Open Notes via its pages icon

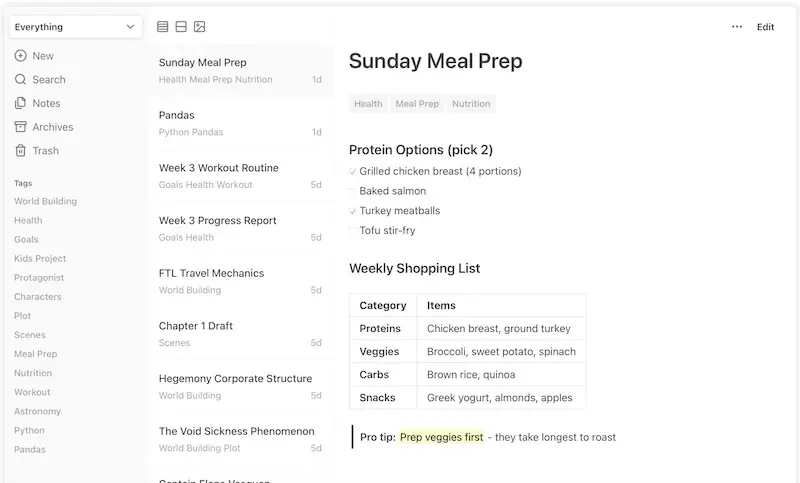[x=20, y=103]
